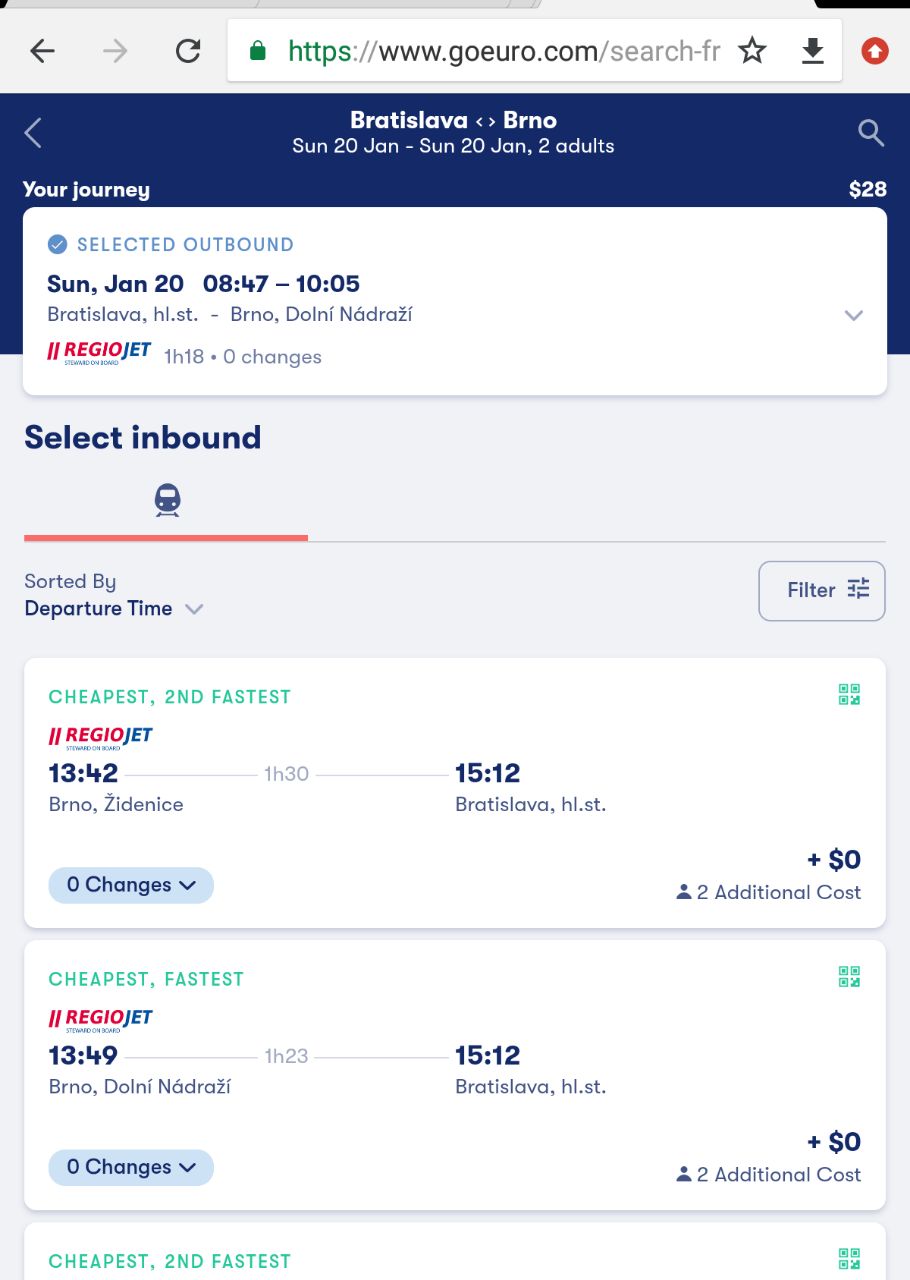Select the train transport tab
910x1280 pixels.
167,500
